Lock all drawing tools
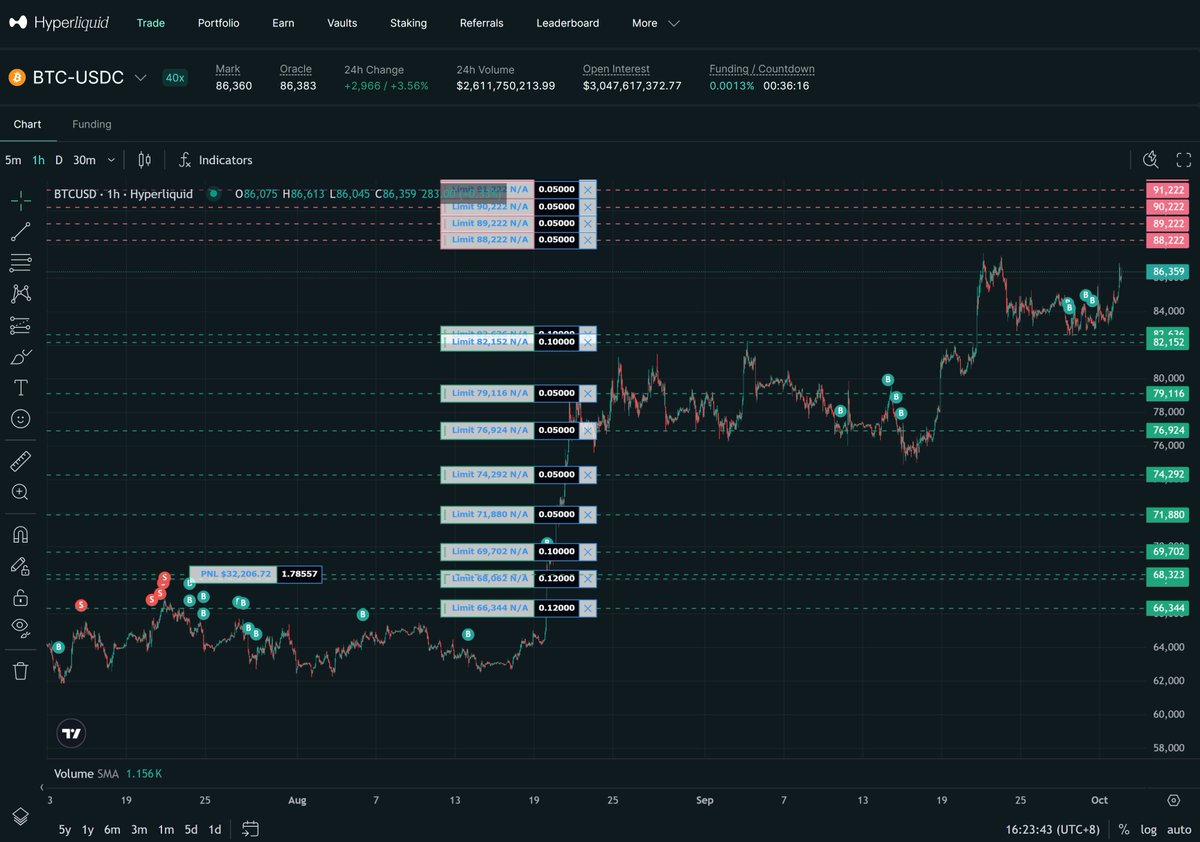This screenshot has width=1200, height=842. [x=20, y=597]
